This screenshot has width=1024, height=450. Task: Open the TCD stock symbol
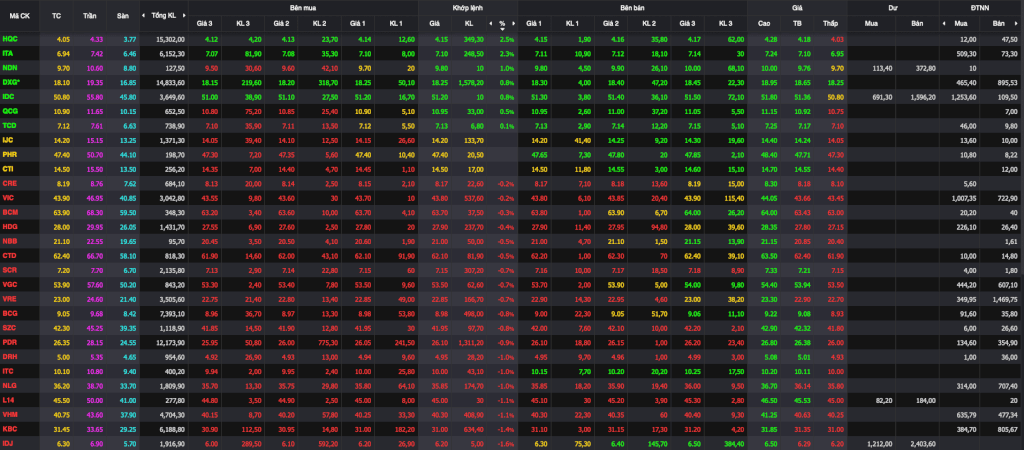(10, 125)
